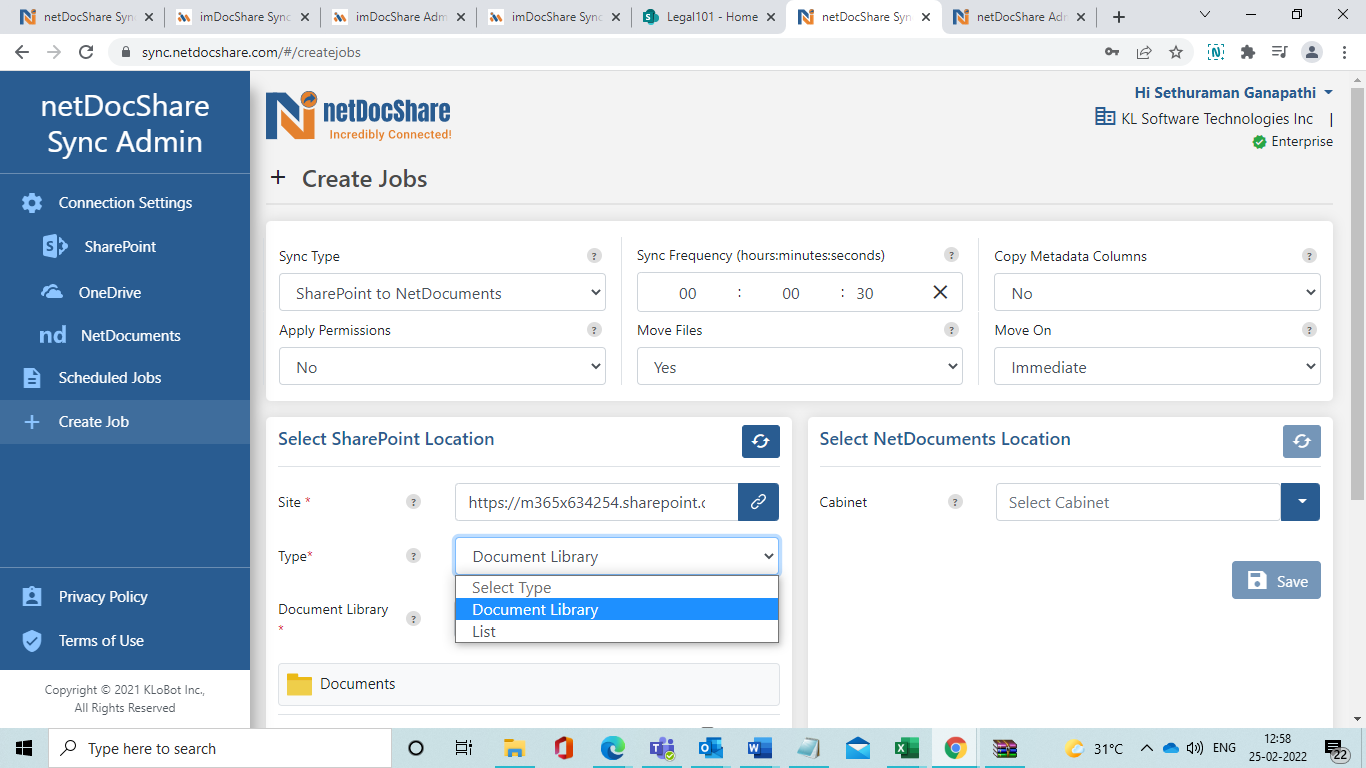This screenshot has height=768, width=1366.
Task: Open the Hi Sethuraman Ganapathi user menu
Action: (x=1233, y=92)
